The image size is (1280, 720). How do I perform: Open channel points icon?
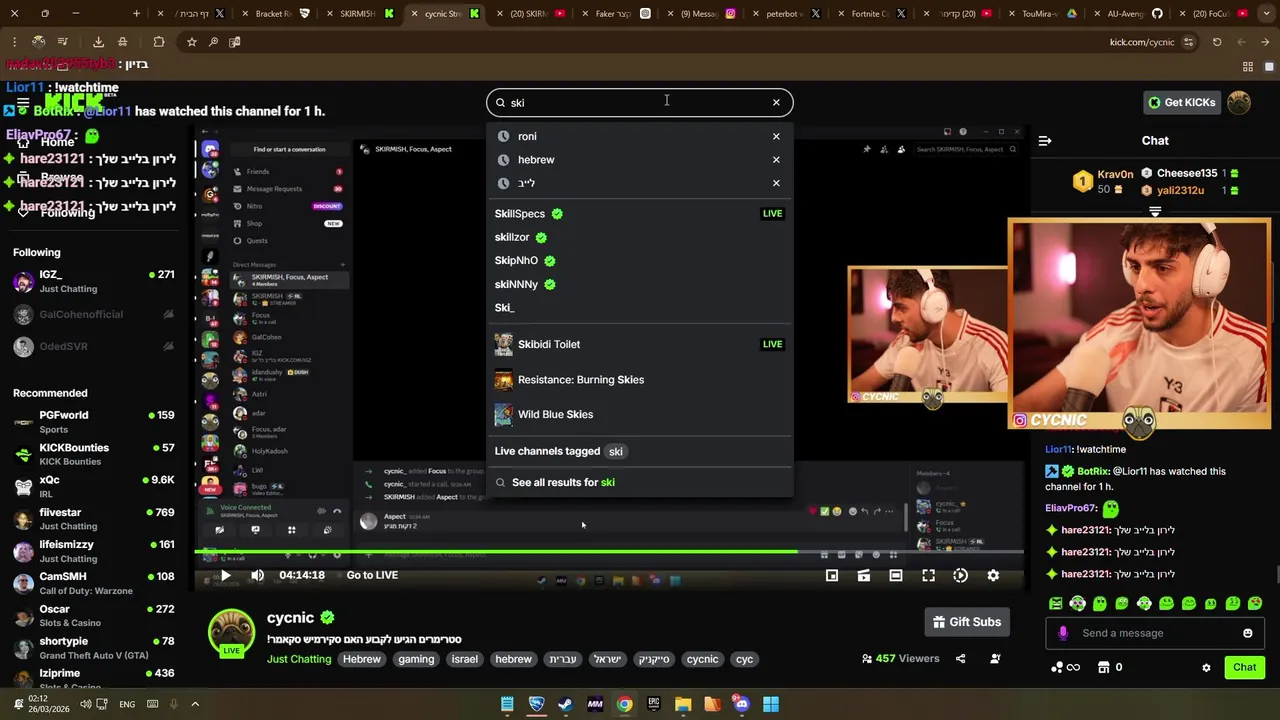(1066, 667)
